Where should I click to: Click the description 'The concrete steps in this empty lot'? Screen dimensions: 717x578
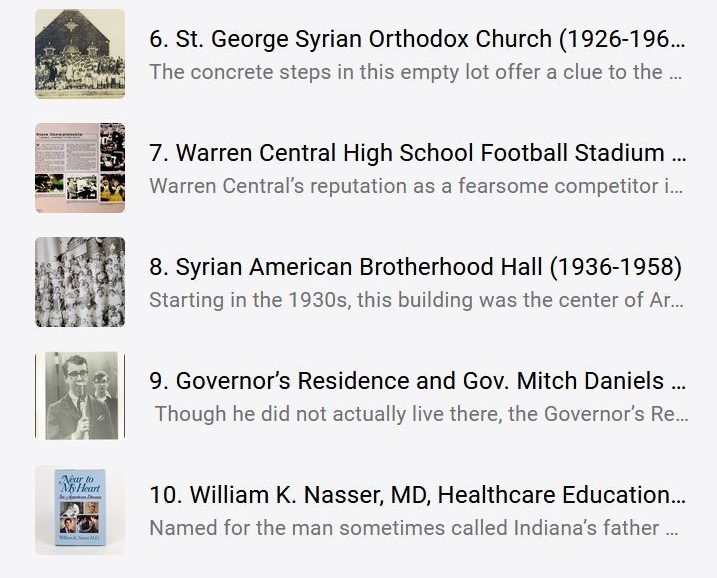[415, 72]
